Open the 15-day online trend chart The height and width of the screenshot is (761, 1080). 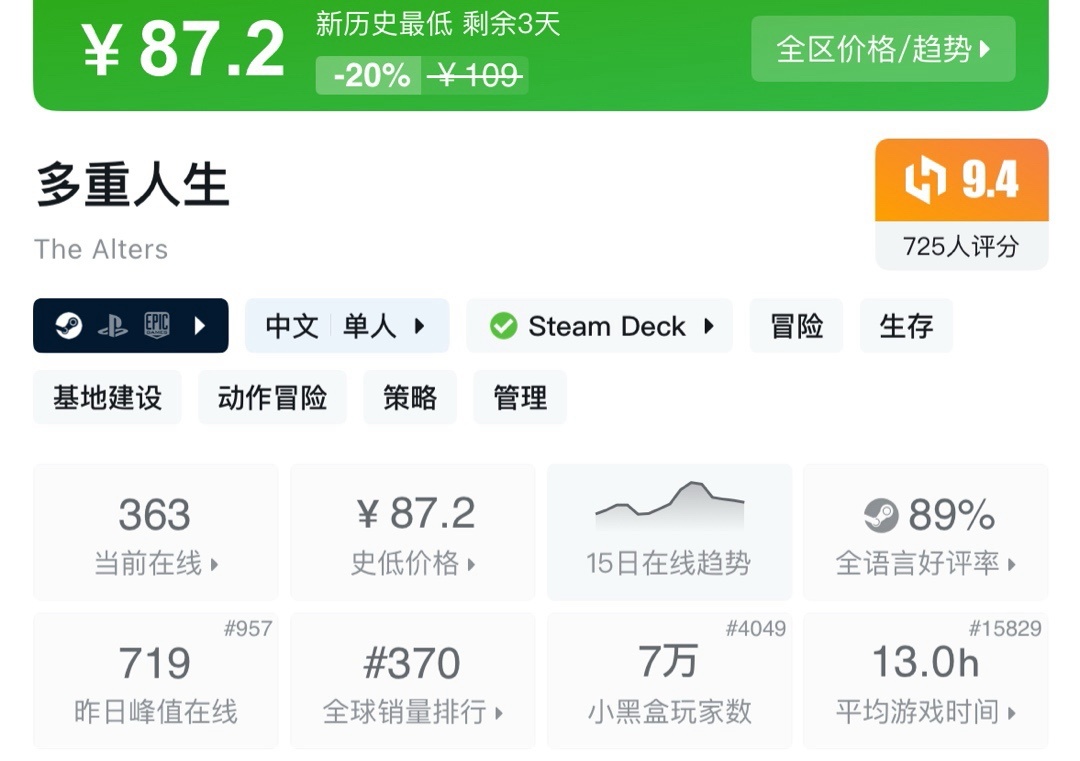pyautogui.click(x=669, y=531)
